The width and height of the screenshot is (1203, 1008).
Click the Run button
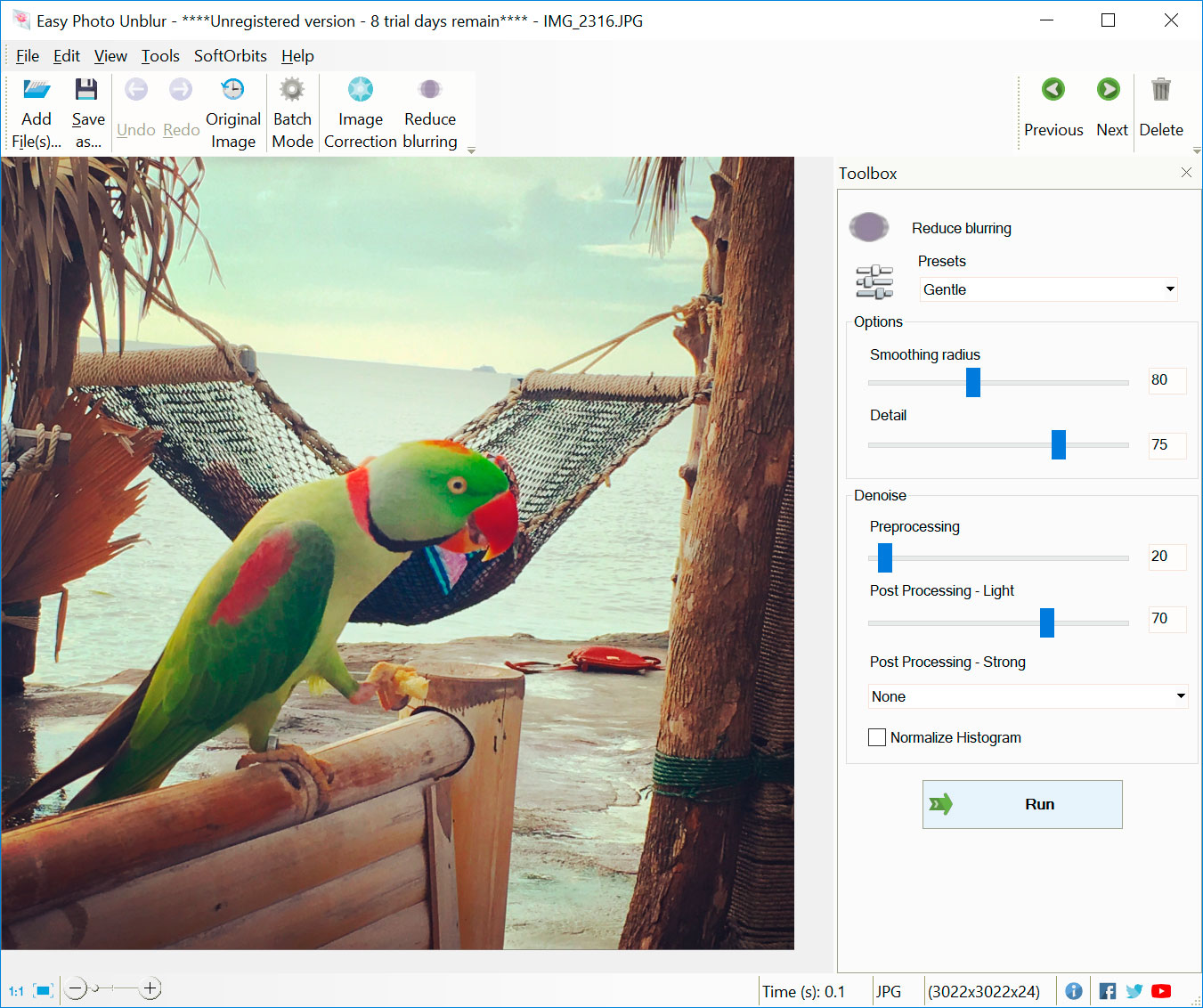pyautogui.click(x=1021, y=803)
